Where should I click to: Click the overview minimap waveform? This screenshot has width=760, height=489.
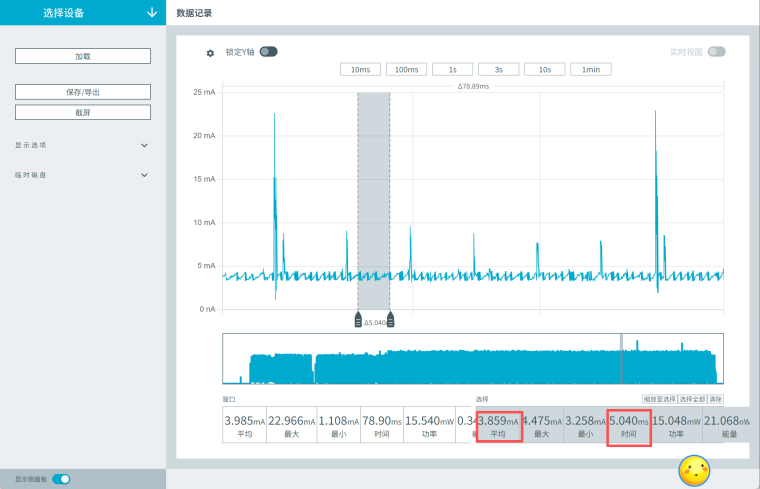point(473,359)
